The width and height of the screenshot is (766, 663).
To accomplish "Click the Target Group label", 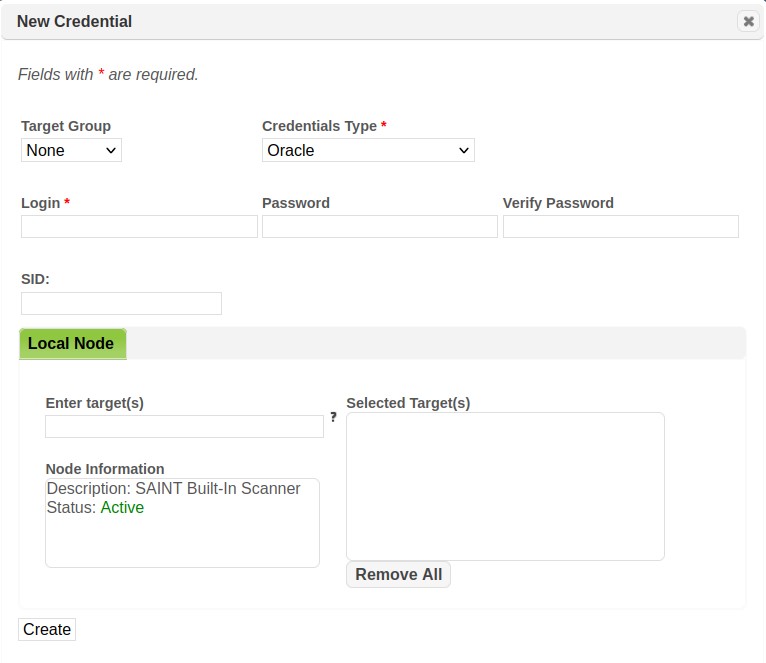I will point(66,126).
